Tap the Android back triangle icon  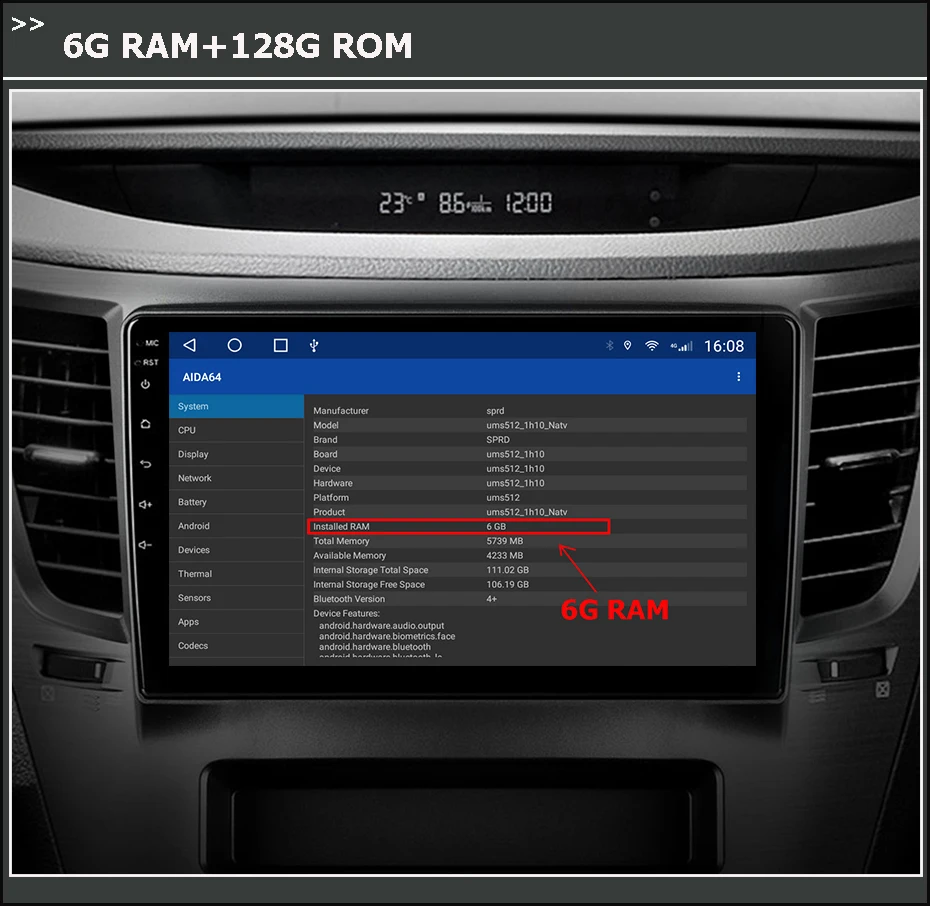point(189,345)
